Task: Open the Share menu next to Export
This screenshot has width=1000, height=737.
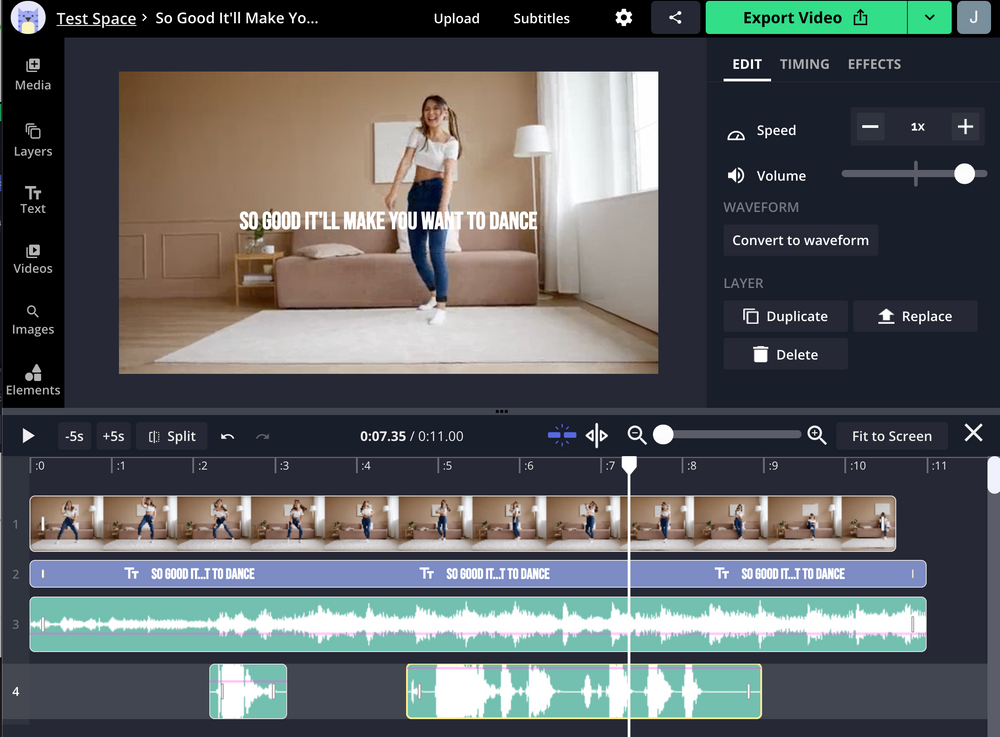Action: [675, 18]
